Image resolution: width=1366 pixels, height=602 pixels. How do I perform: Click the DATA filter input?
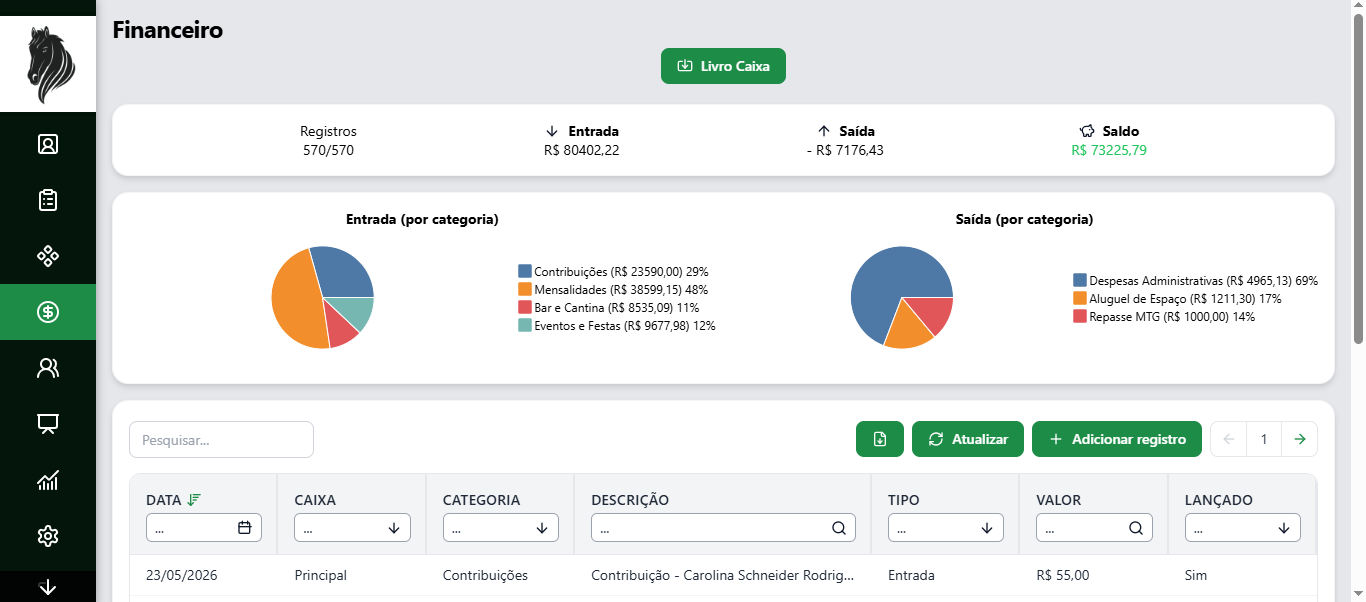[x=204, y=528]
